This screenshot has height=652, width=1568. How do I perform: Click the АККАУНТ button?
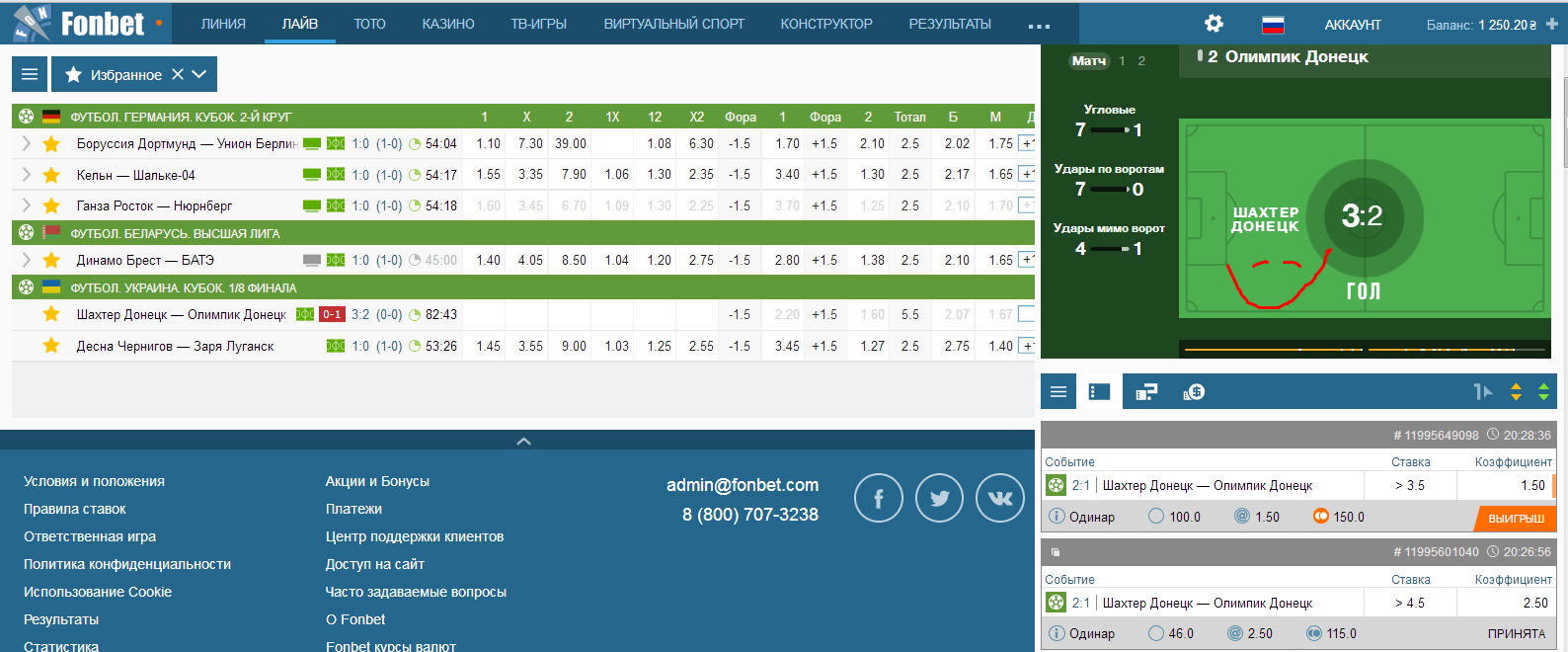click(x=1353, y=25)
